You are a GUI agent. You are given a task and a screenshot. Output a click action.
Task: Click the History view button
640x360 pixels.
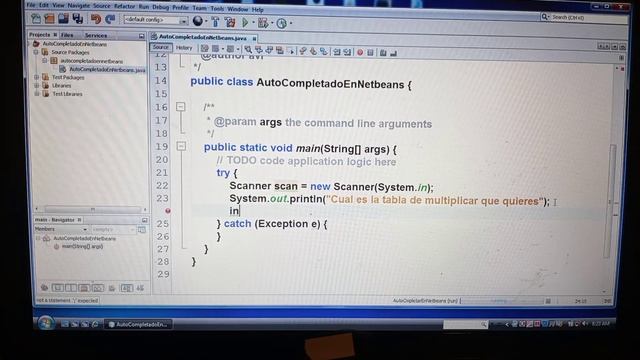[x=184, y=48]
